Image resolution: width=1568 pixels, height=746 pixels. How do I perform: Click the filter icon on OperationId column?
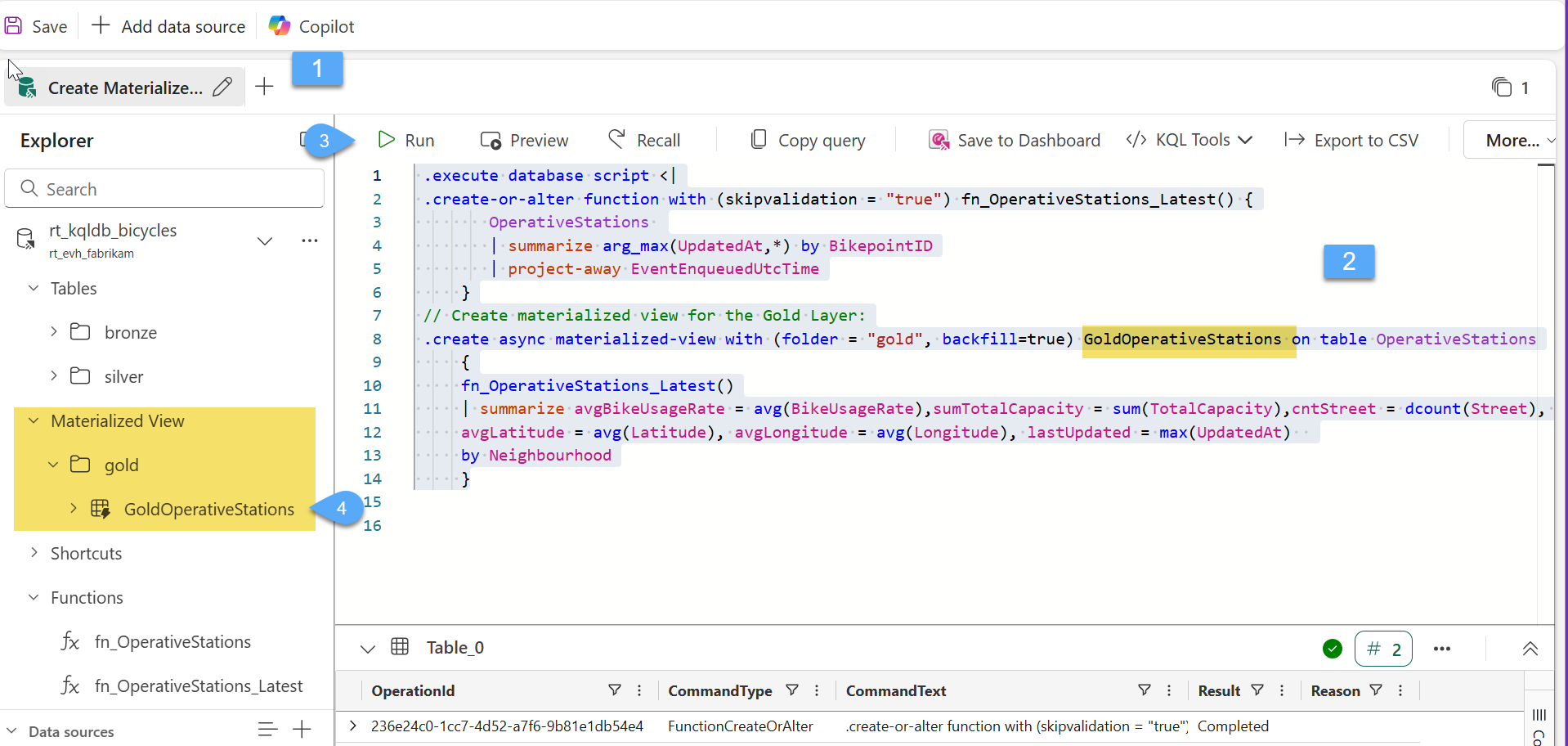[x=615, y=690]
